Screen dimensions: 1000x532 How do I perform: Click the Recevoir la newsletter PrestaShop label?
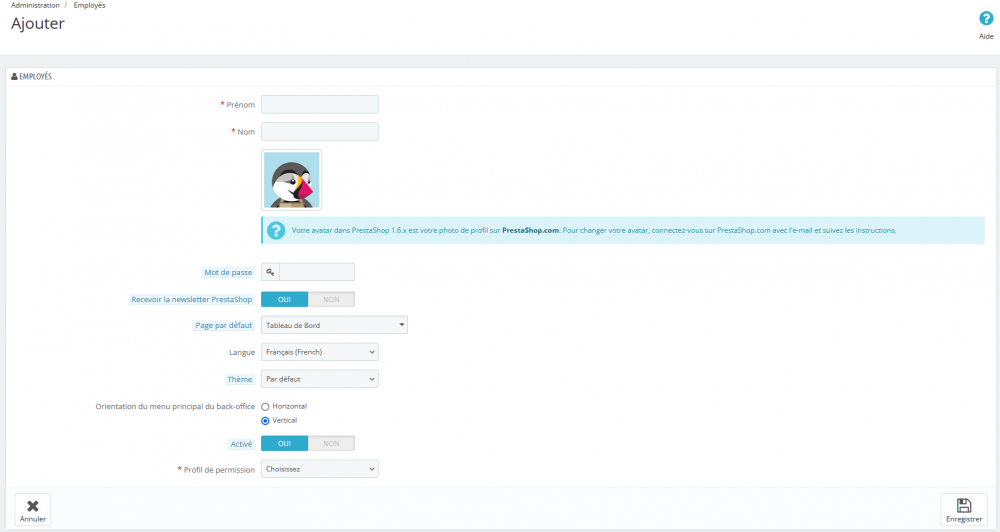[x=191, y=300]
